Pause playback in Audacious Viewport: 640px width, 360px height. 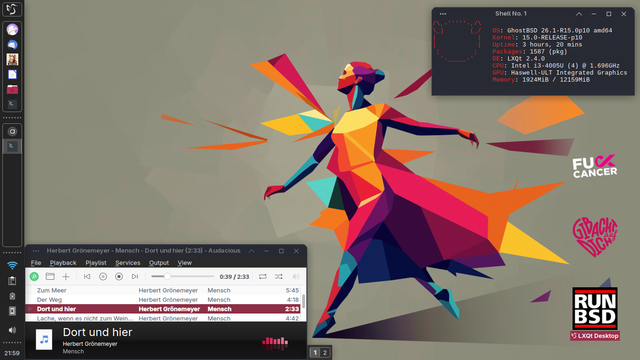pos(103,276)
